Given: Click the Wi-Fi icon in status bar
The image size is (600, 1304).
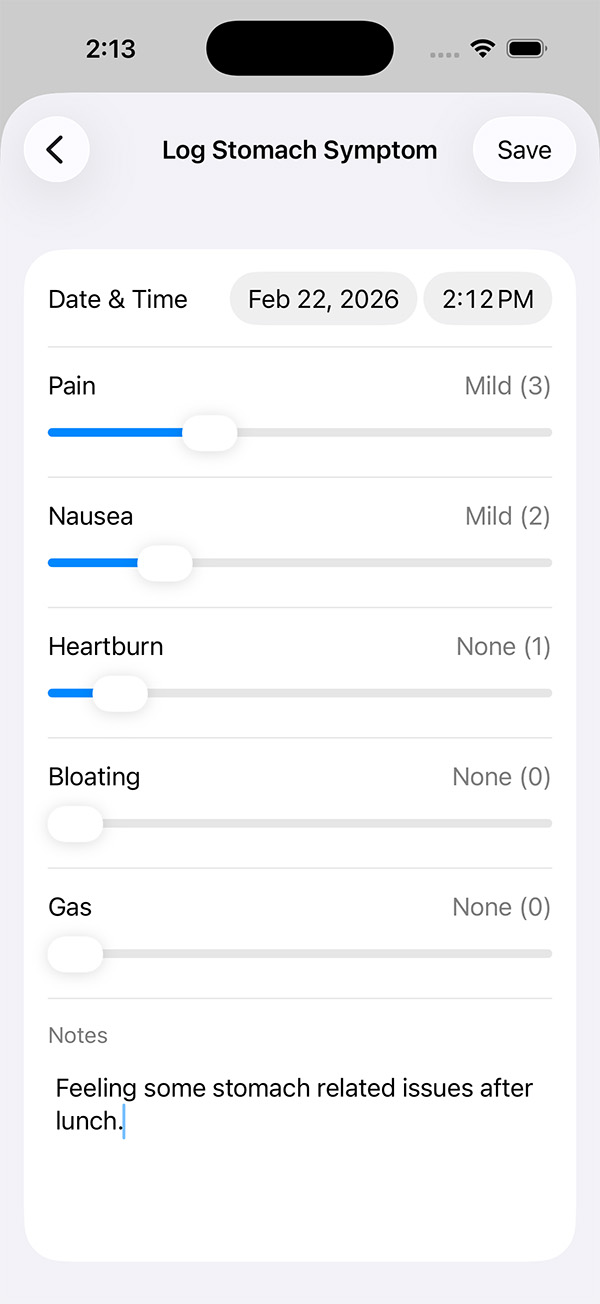Looking at the screenshot, I should tap(482, 47).
